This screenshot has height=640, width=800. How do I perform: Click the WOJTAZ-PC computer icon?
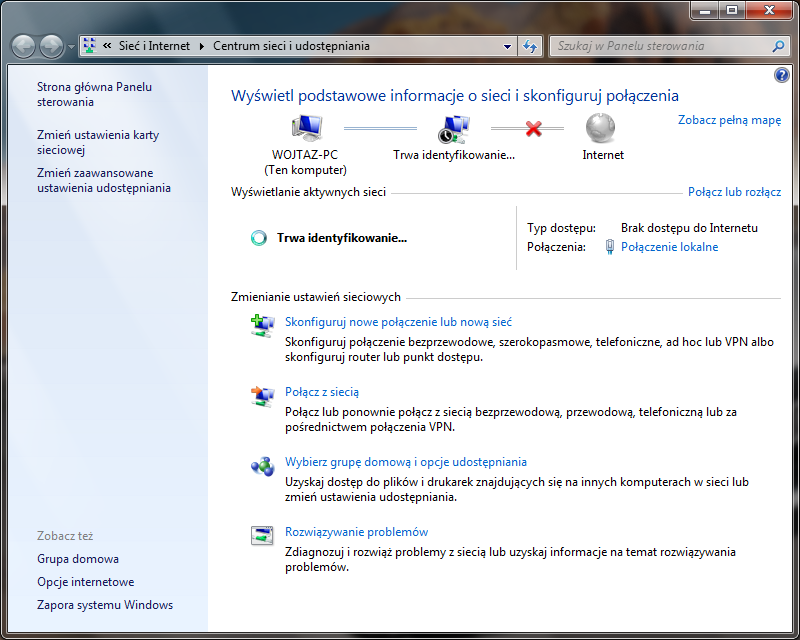307,128
